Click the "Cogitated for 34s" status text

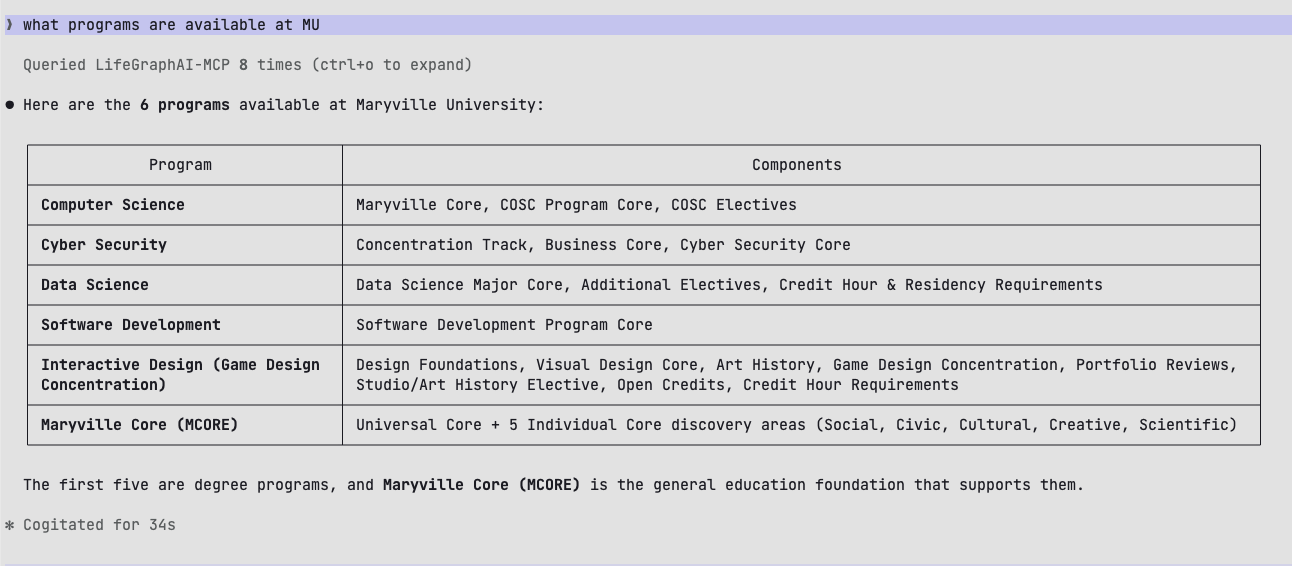[99, 525]
